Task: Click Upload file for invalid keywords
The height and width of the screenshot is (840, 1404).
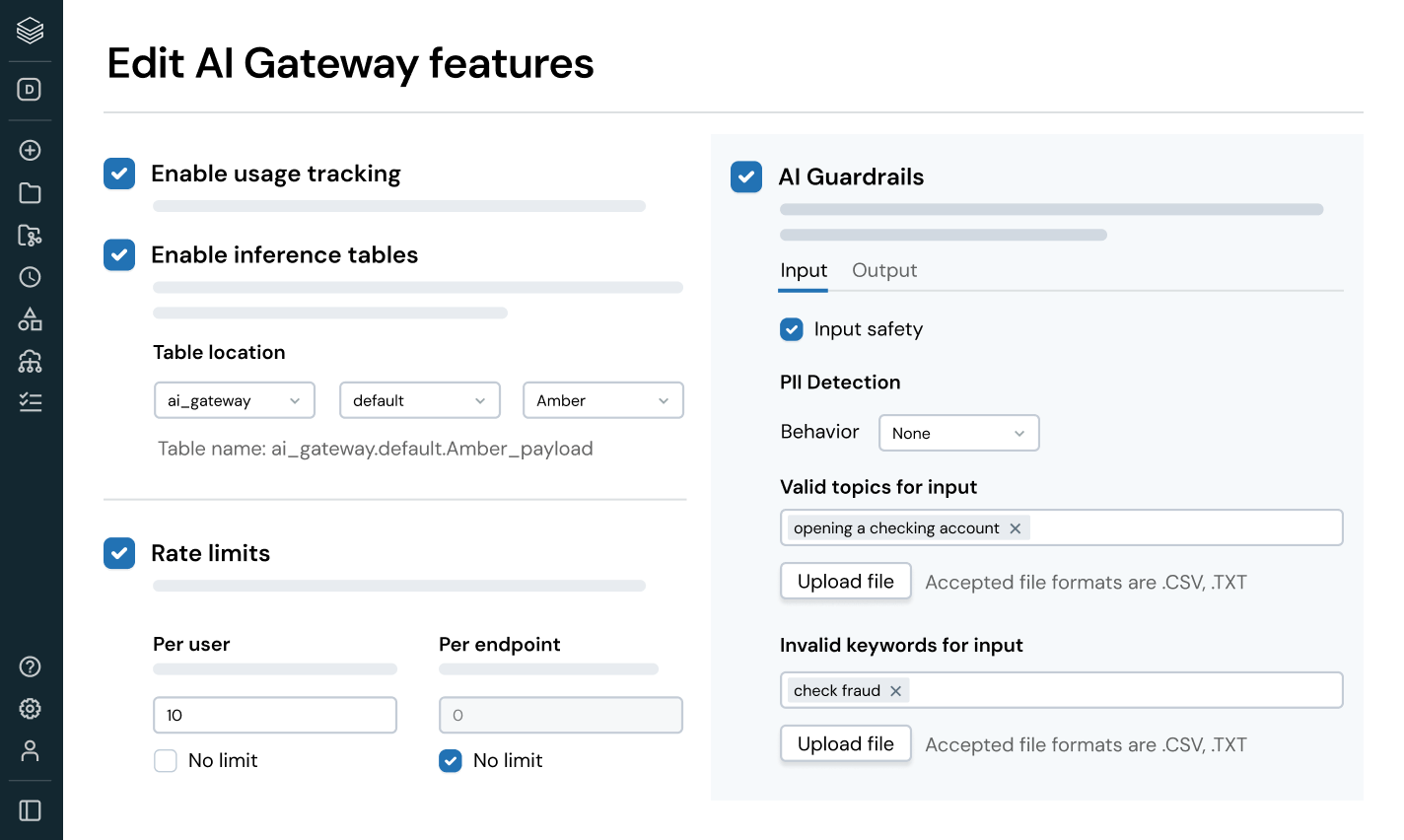Action: (846, 744)
